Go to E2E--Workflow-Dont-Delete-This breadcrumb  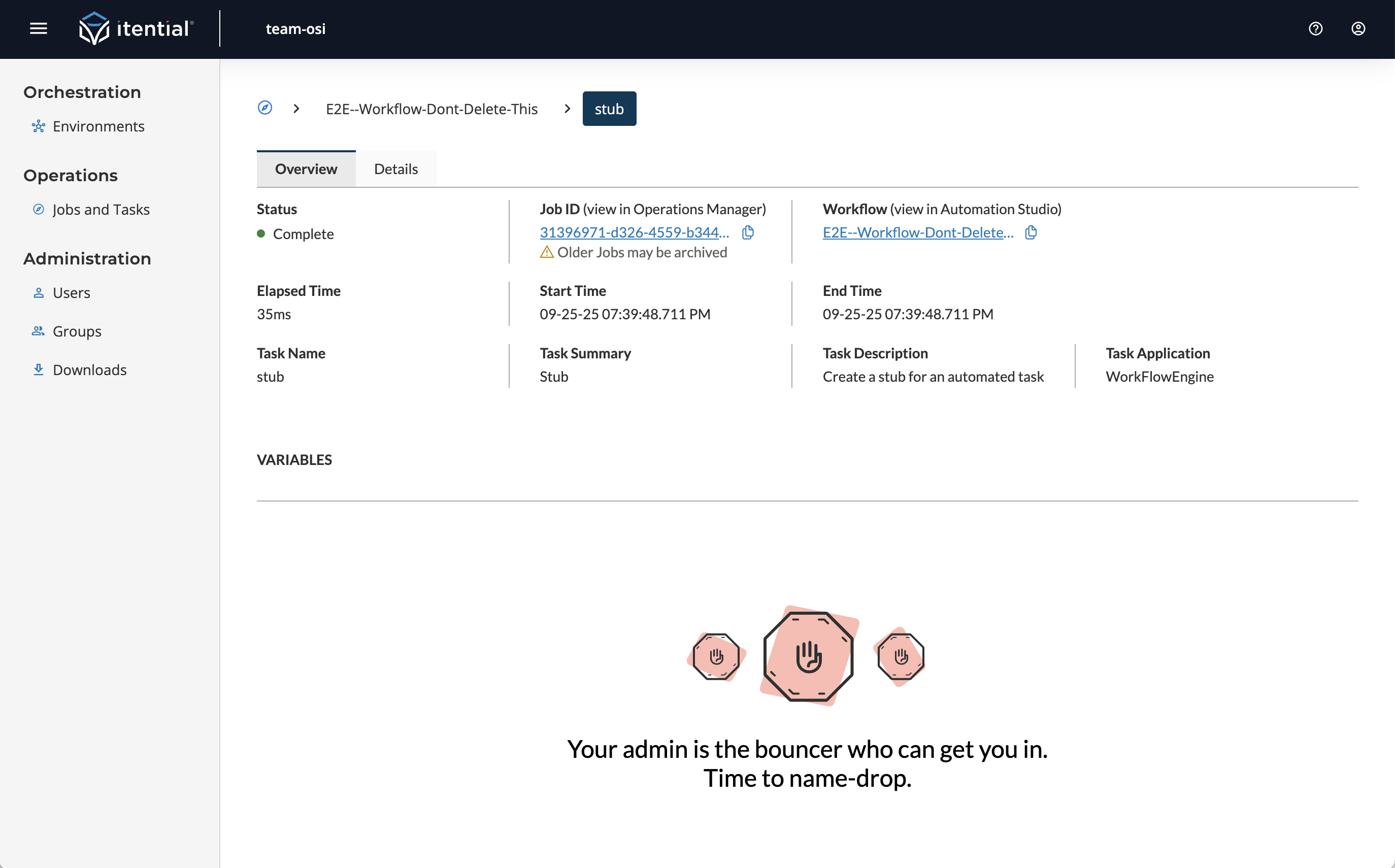click(431, 109)
